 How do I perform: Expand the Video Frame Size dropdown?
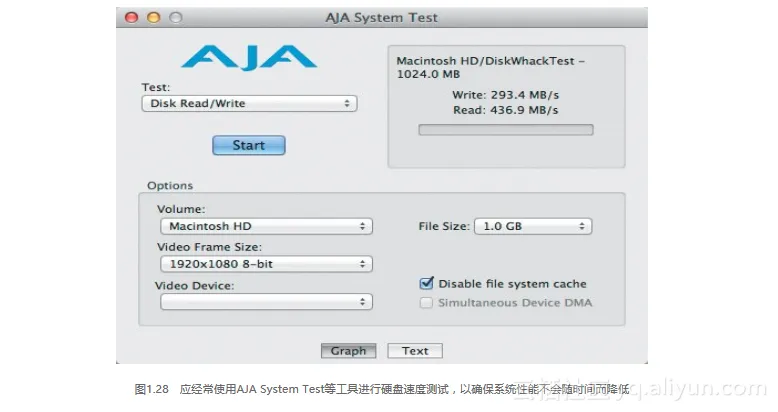click(x=265, y=265)
